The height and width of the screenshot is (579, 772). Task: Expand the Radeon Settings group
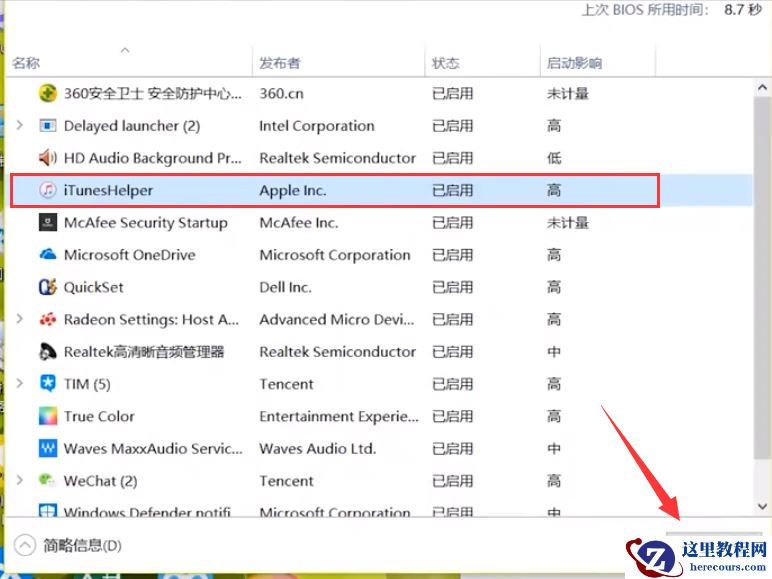[x=20, y=319]
